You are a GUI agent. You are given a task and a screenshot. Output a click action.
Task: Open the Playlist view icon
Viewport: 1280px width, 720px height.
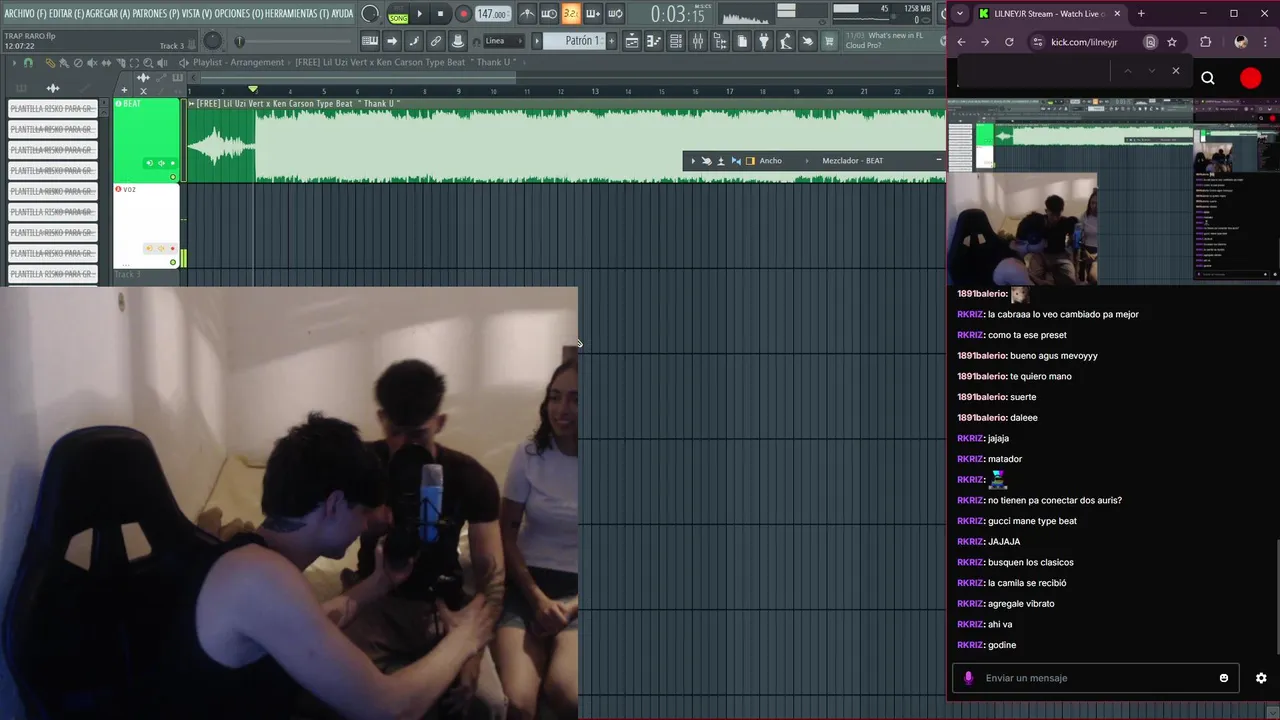[632, 41]
